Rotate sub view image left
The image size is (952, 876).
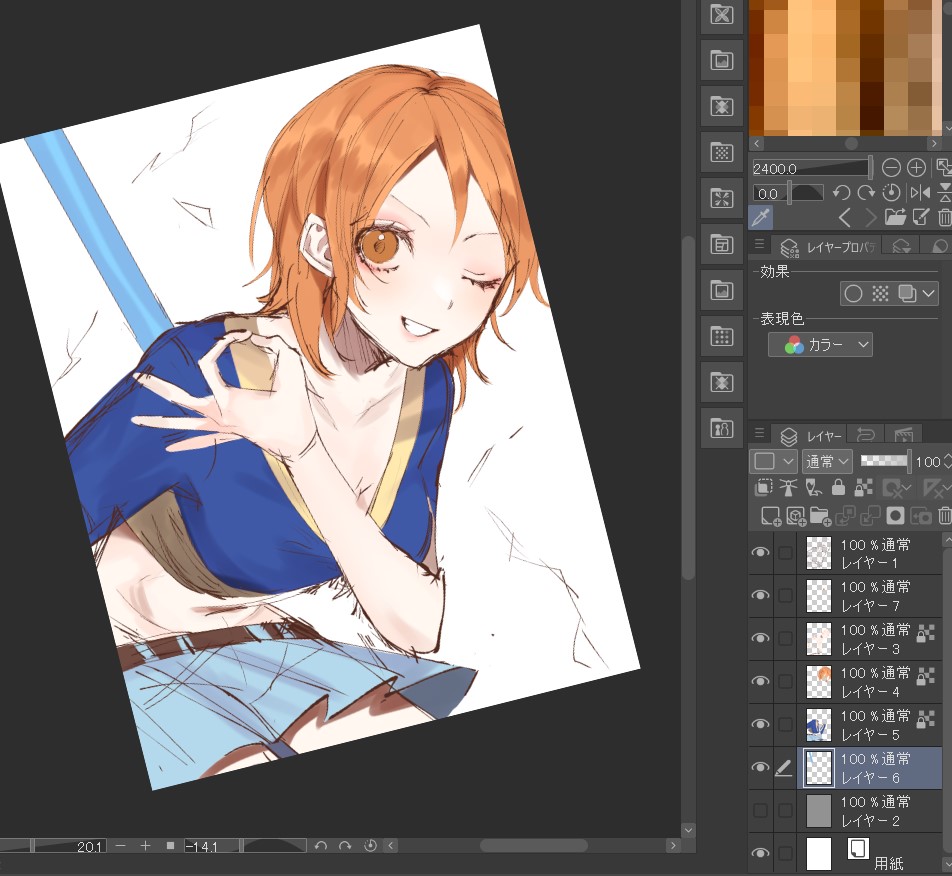(842, 193)
